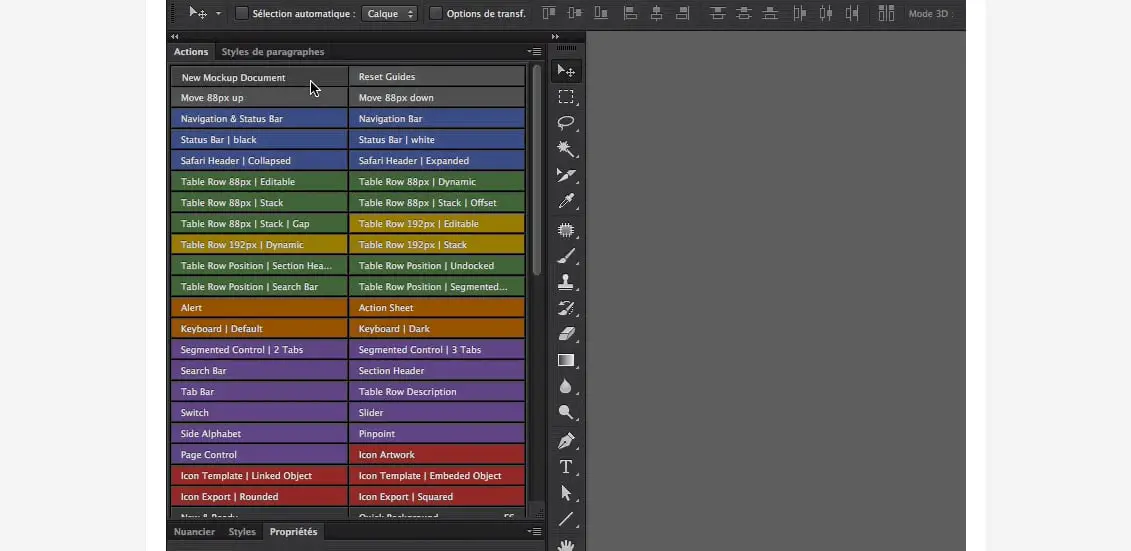Select the Pen tool
1131x551 pixels.
pyautogui.click(x=566, y=441)
